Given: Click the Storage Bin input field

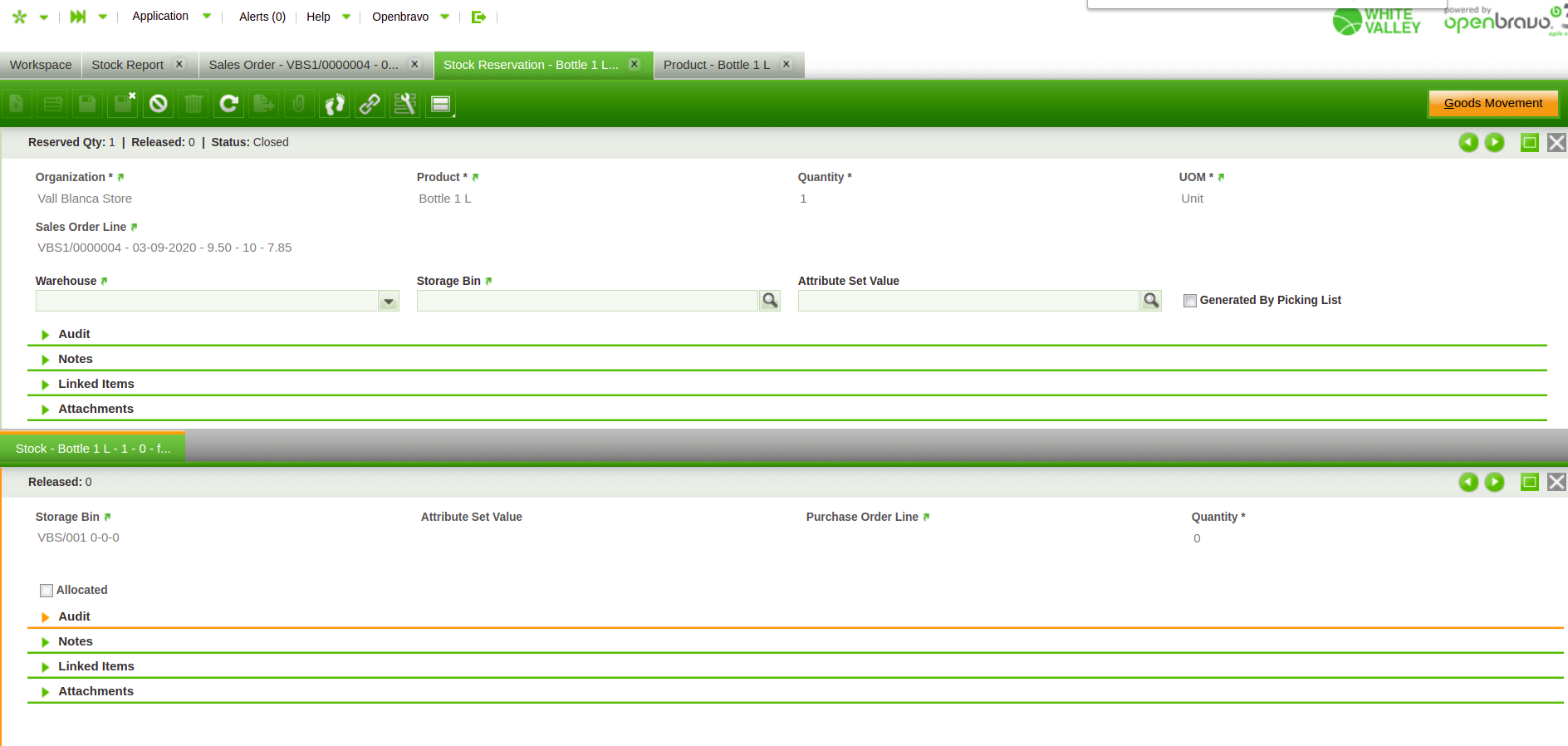Looking at the screenshot, I should (588, 301).
